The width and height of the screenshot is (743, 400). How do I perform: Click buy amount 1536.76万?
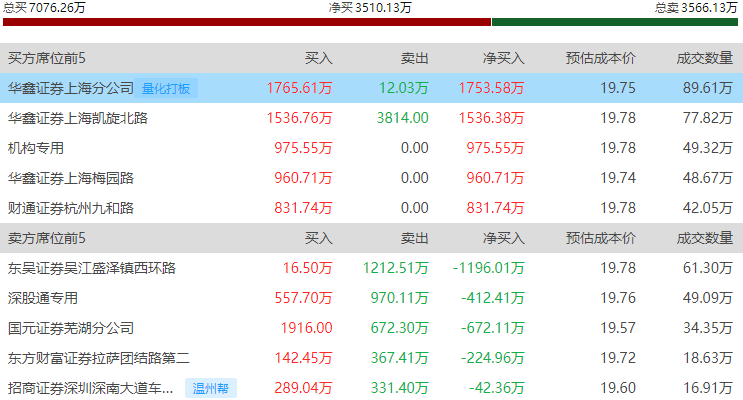tap(299, 118)
